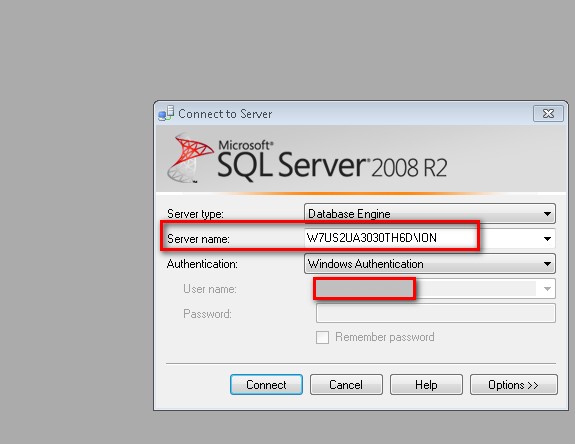
Task: Click the Connect to Server title text
Action: click(225, 114)
